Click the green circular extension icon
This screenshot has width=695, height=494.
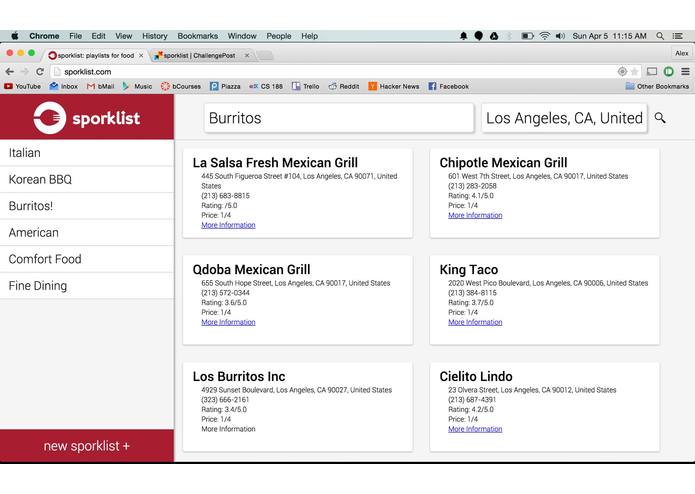point(668,71)
